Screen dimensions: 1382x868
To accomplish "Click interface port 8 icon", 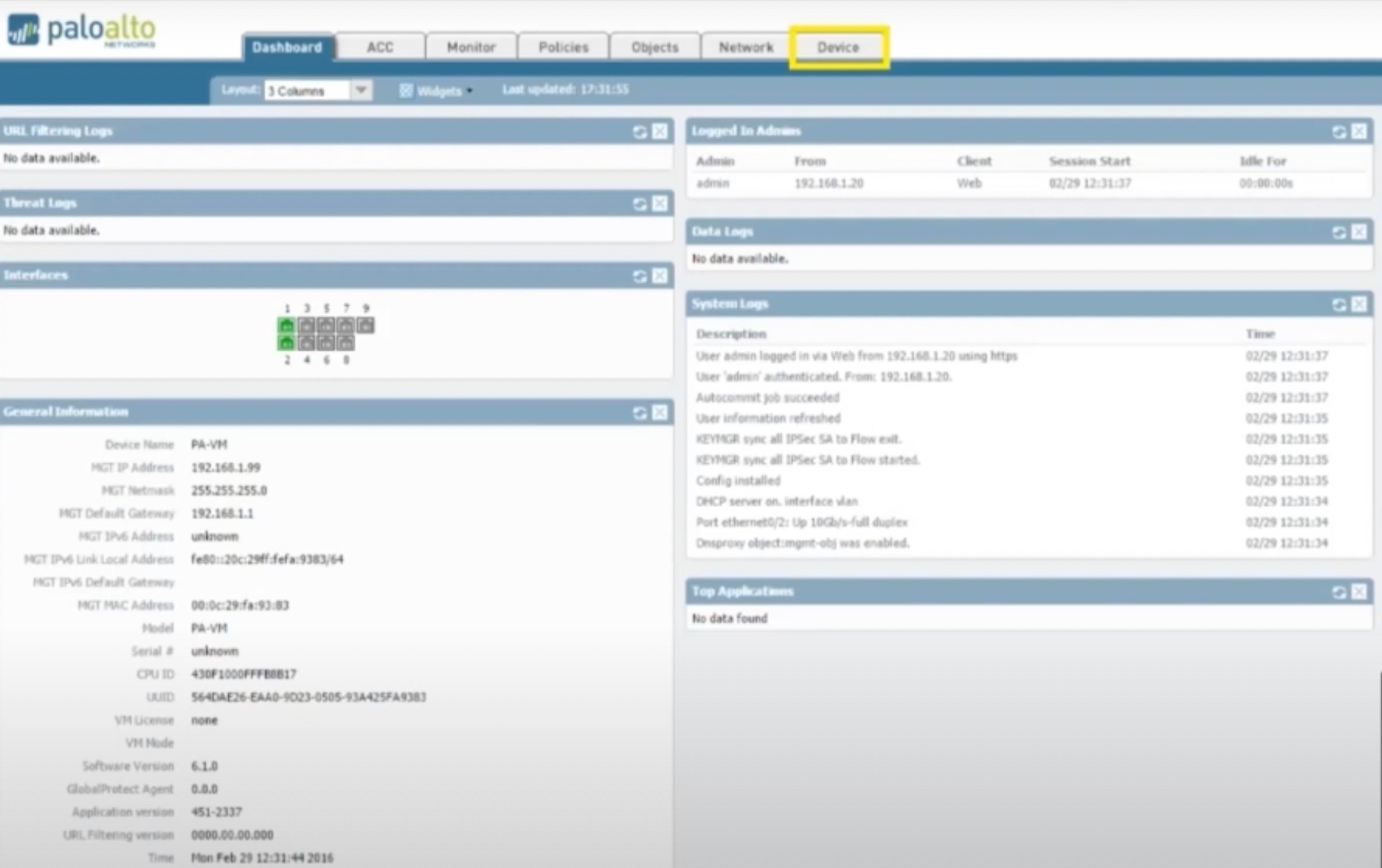I will (345, 343).
